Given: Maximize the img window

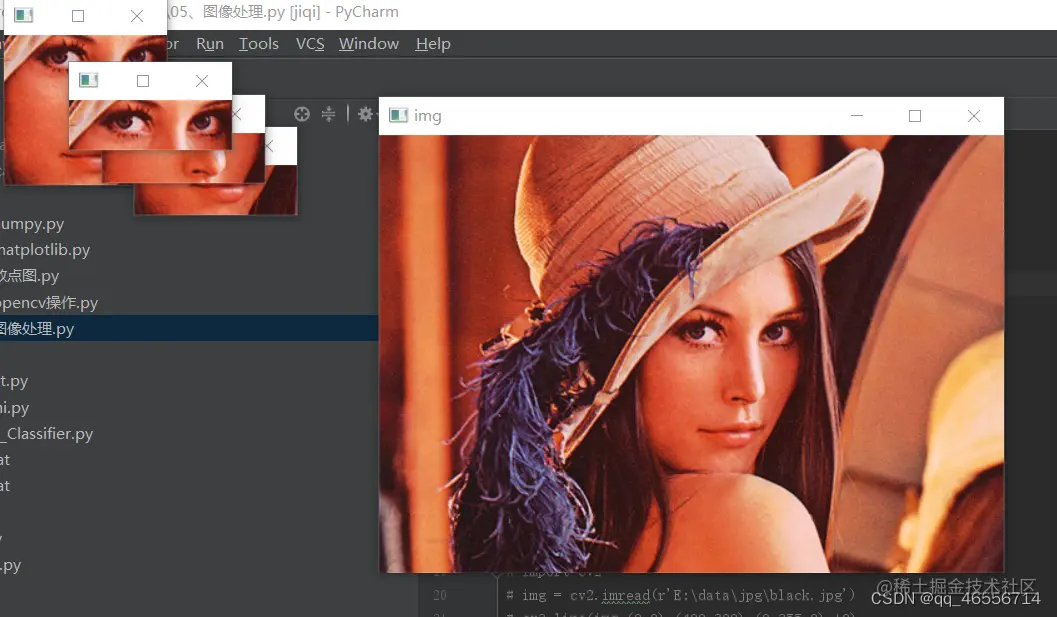Looking at the screenshot, I should tap(915, 116).
